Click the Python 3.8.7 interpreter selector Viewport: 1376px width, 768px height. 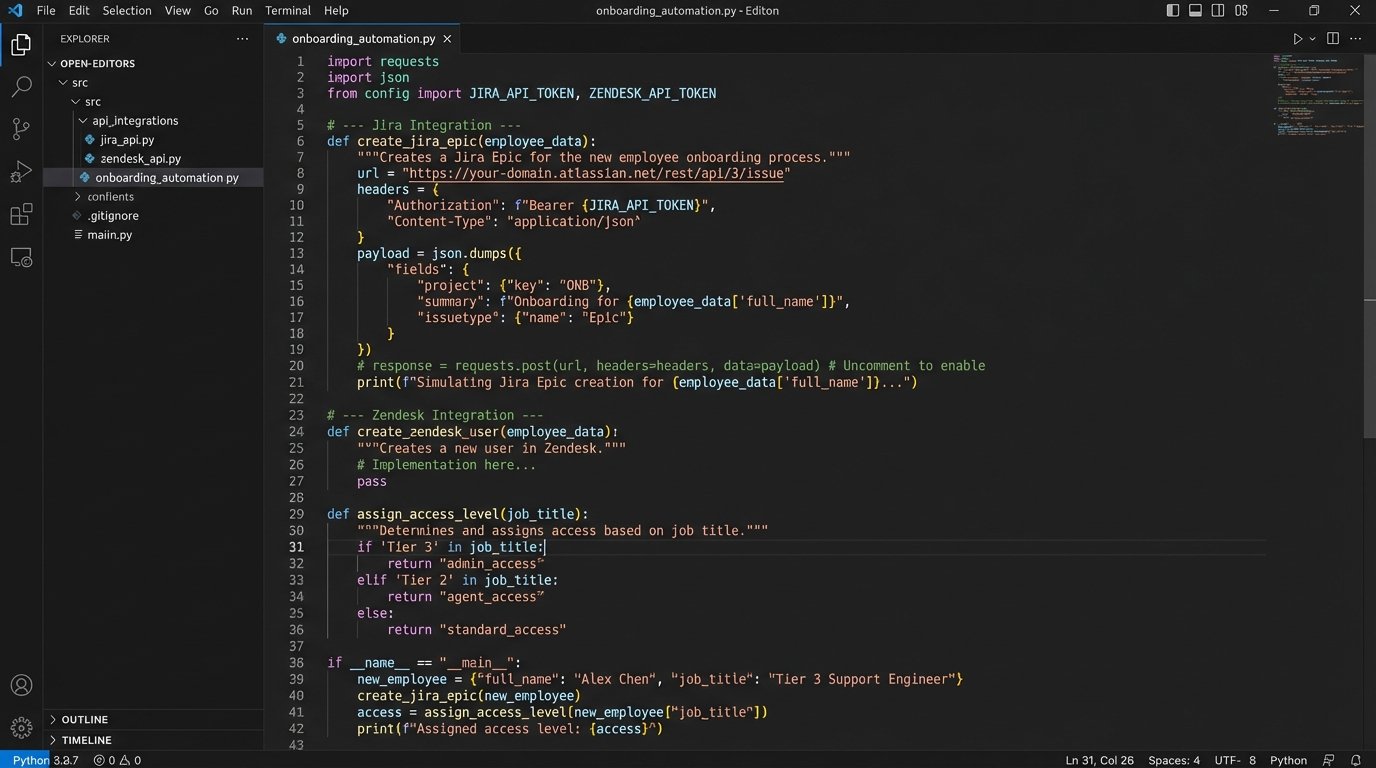tap(45, 760)
